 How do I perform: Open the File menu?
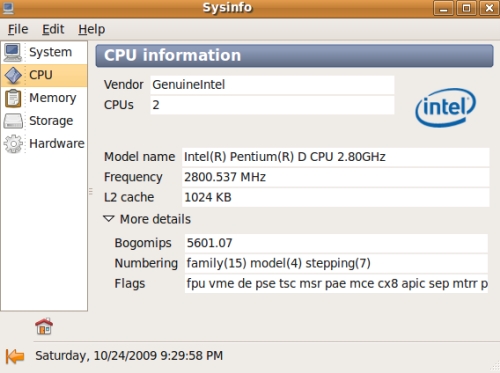(18, 29)
